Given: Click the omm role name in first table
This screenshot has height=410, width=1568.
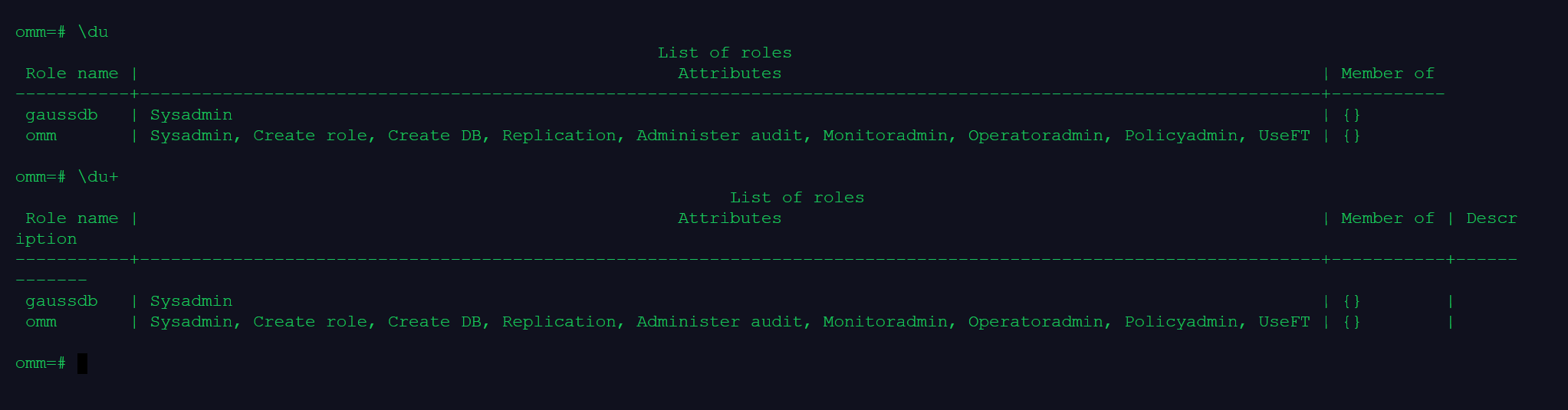Looking at the screenshot, I should point(41,136).
